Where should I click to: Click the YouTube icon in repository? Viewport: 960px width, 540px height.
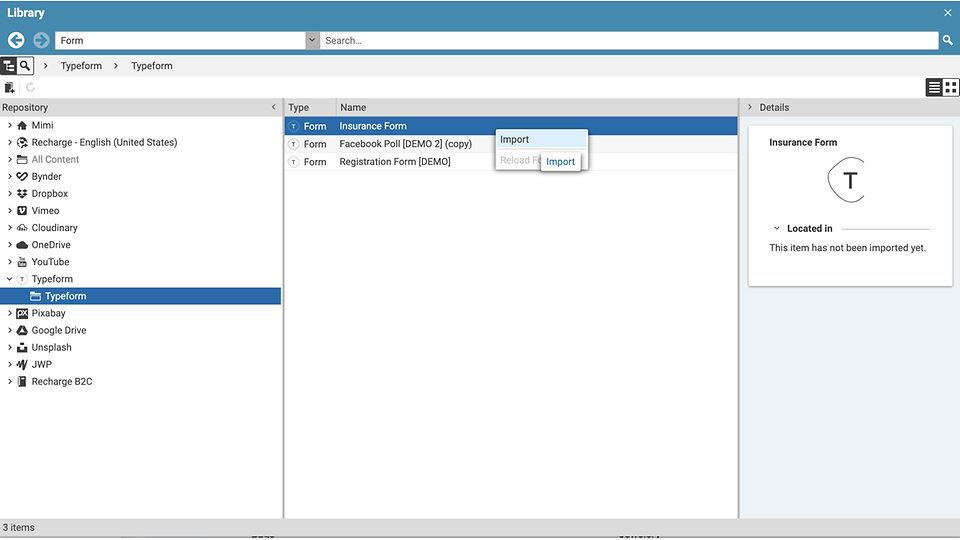(22, 262)
